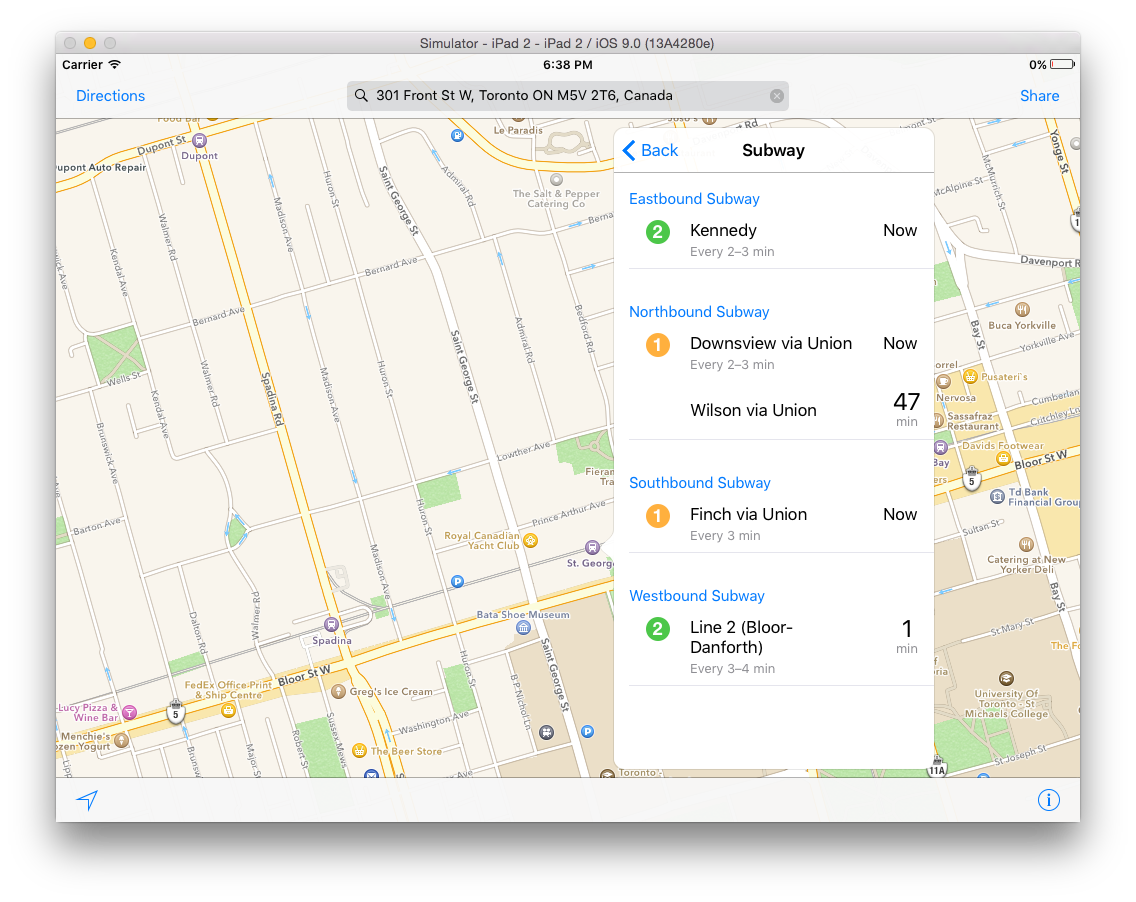The image size is (1136, 902).
Task: Tap the Bay station icon
Action: [940, 447]
